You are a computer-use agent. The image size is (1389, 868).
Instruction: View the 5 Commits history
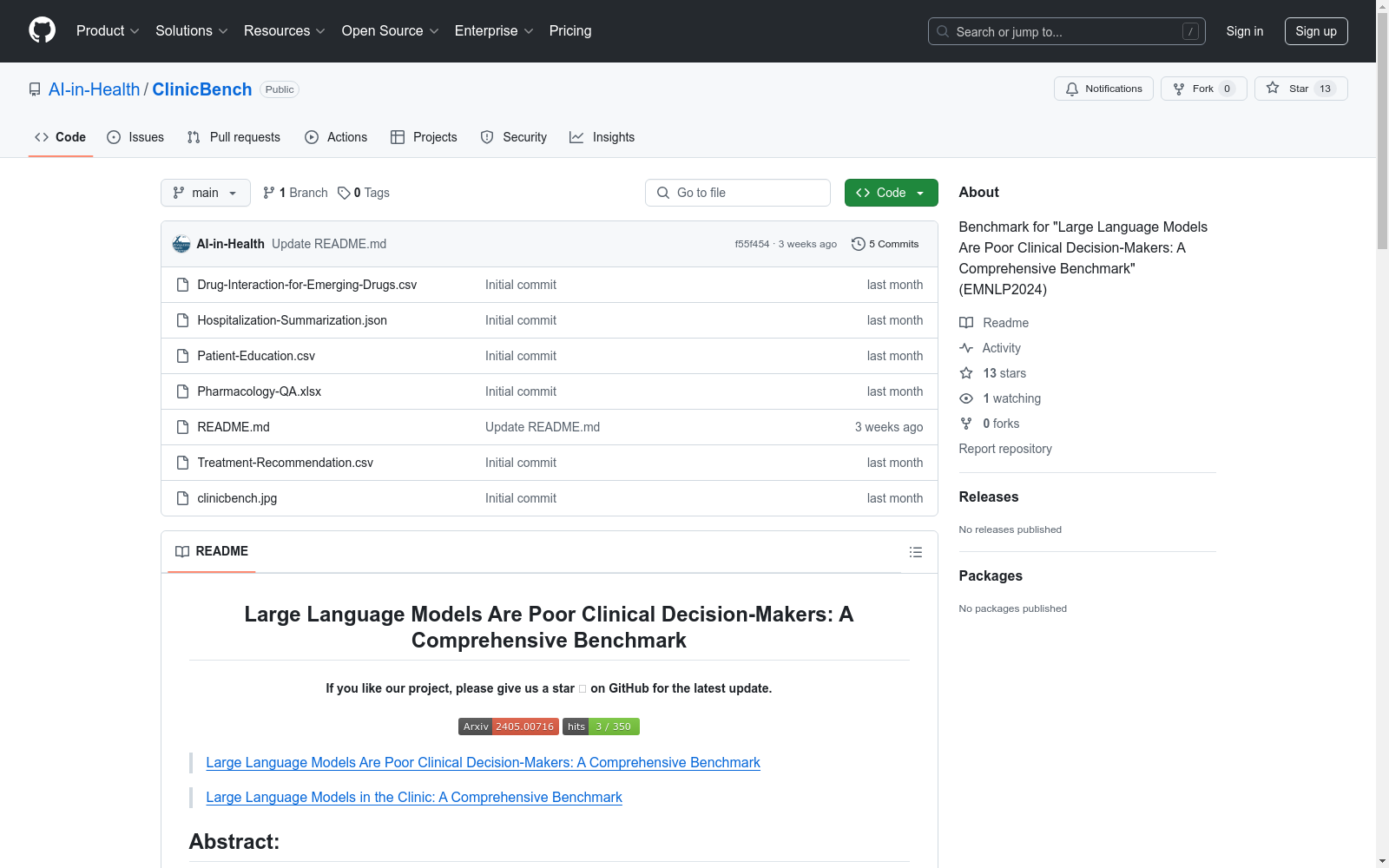pyautogui.click(x=885, y=244)
